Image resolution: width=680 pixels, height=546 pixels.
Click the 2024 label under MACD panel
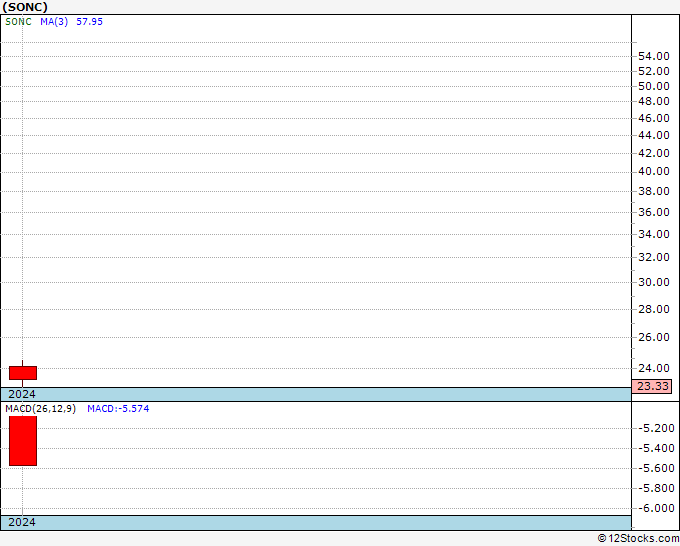(x=22, y=522)
